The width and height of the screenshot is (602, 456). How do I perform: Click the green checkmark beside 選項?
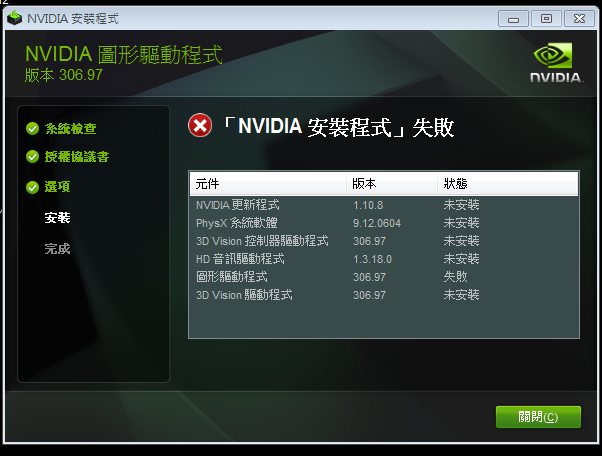click(x=33, y=187)
